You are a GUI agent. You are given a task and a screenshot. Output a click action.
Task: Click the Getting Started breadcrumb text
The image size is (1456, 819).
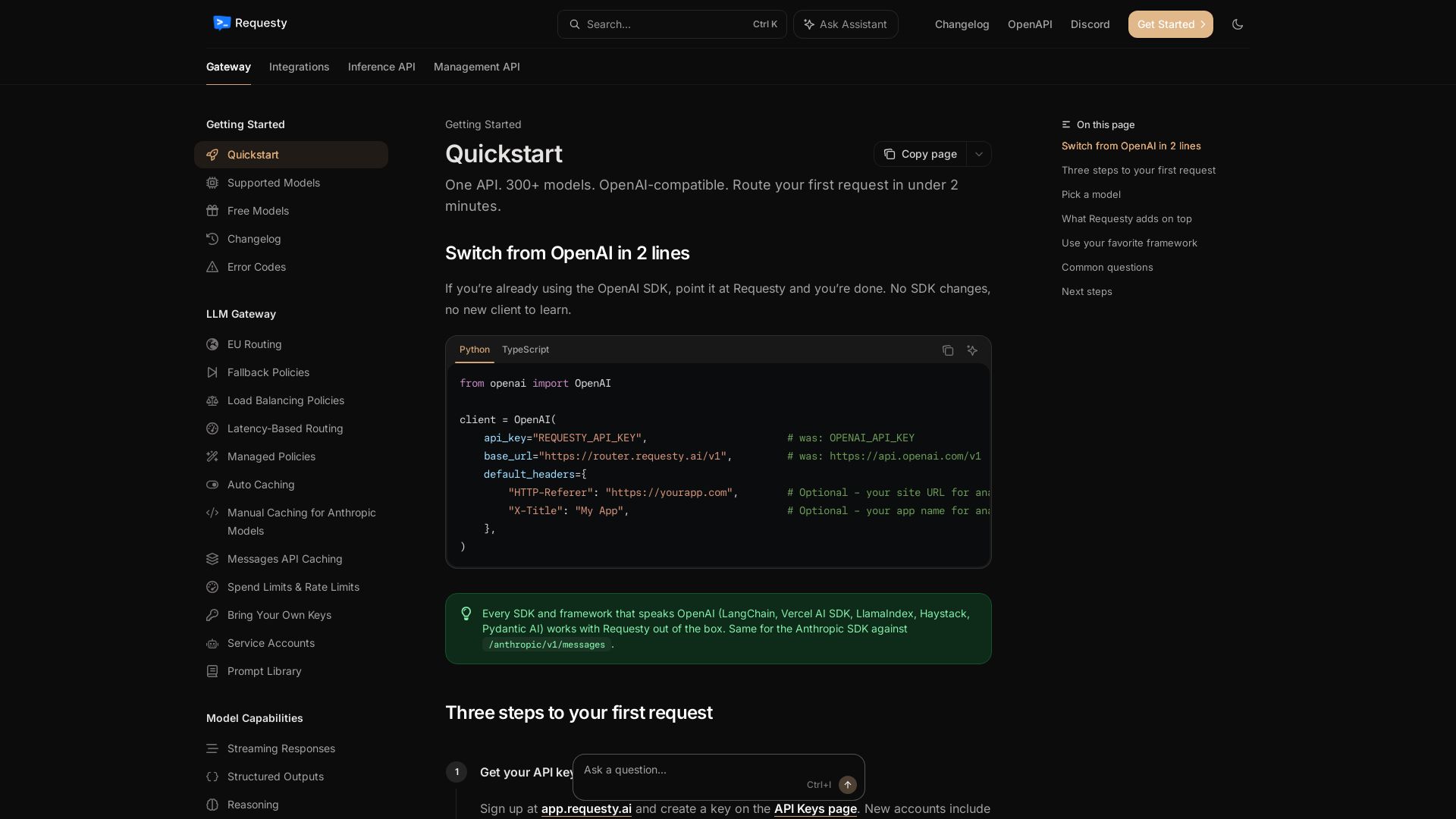483,124
